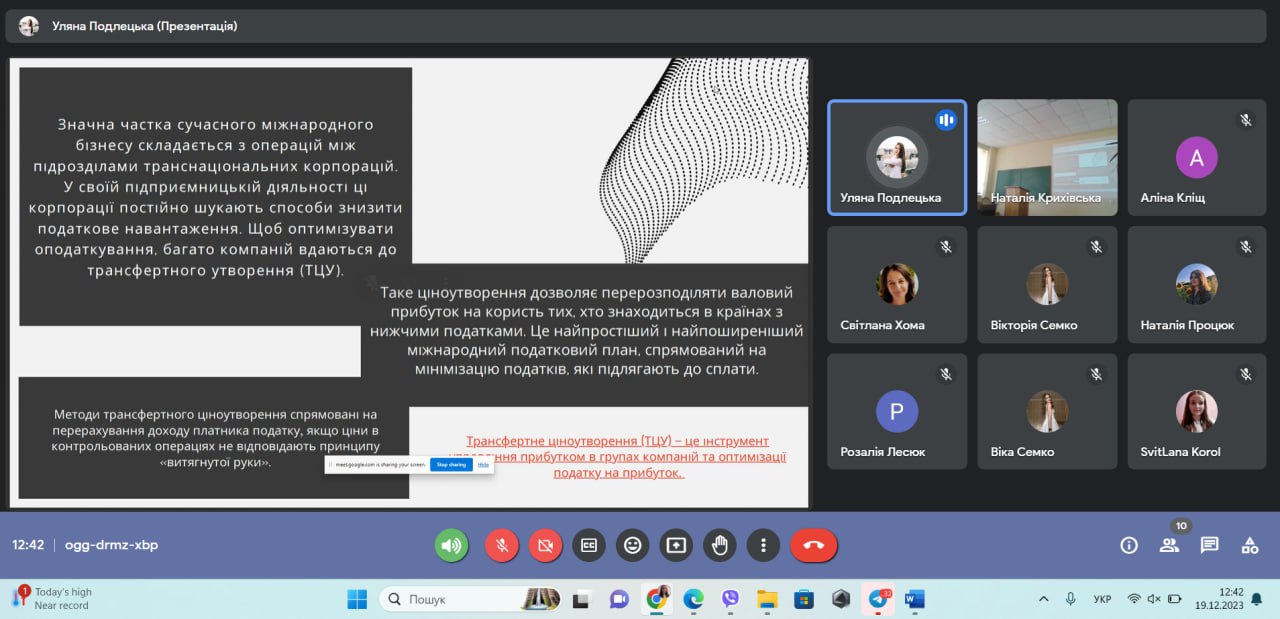The image size is (1280, 619).
Task: Click Світлана Хома participant tile
Action: coord(897,284)
